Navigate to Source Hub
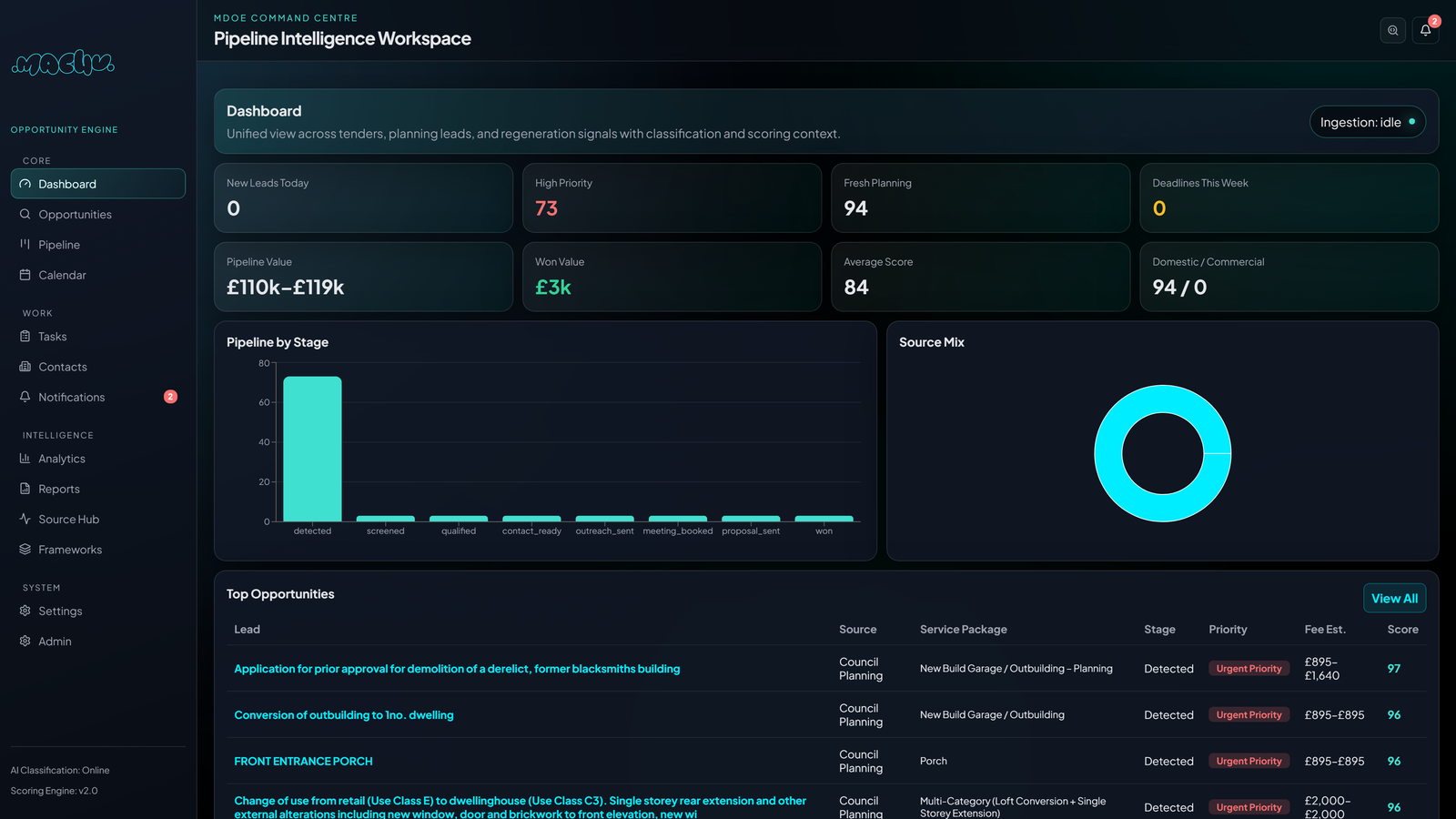 [x=98, y=519]
